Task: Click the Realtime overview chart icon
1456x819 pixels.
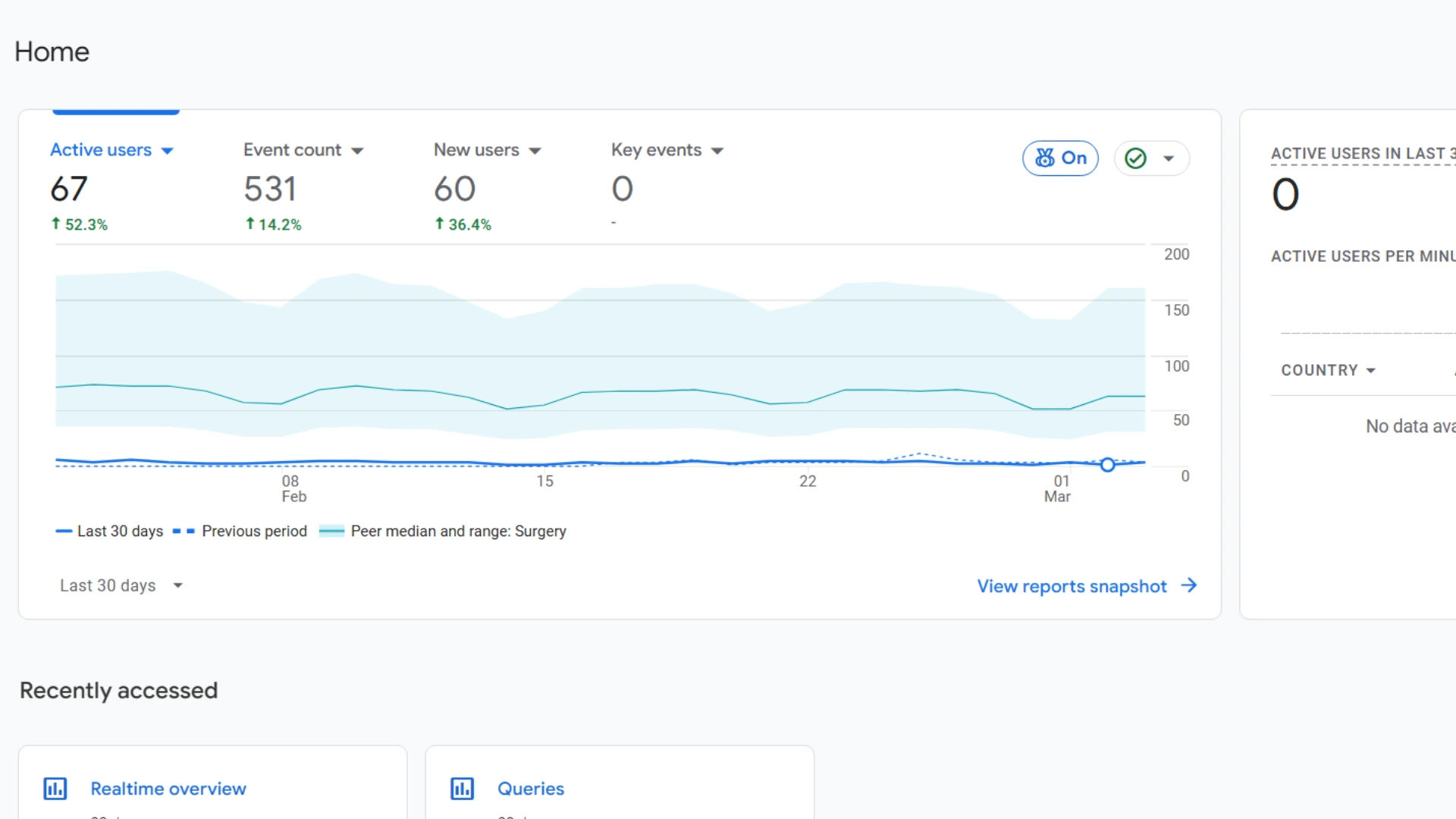Action: tap(55, 789)
